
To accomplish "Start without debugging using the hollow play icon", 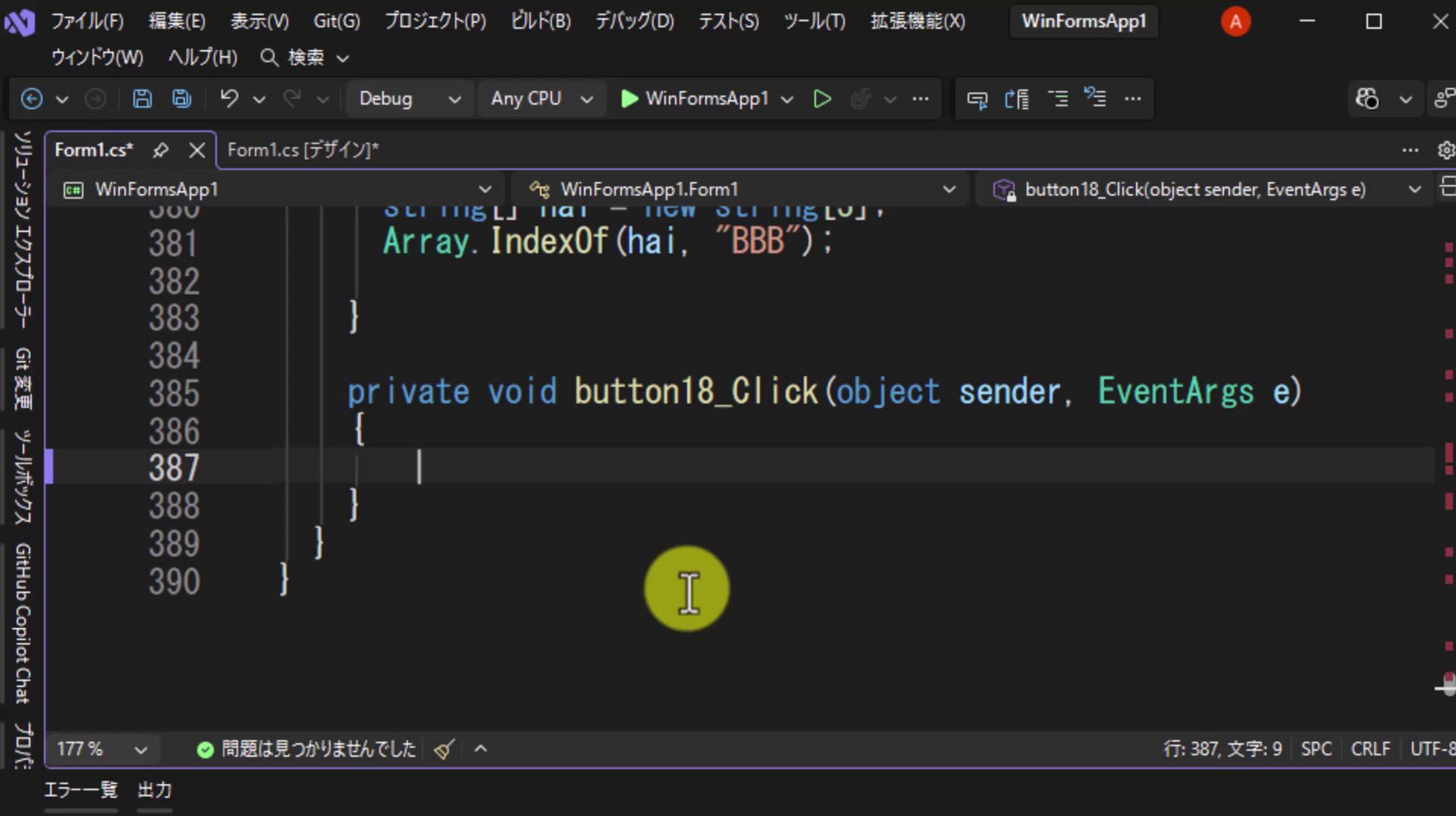I will 822,99.
